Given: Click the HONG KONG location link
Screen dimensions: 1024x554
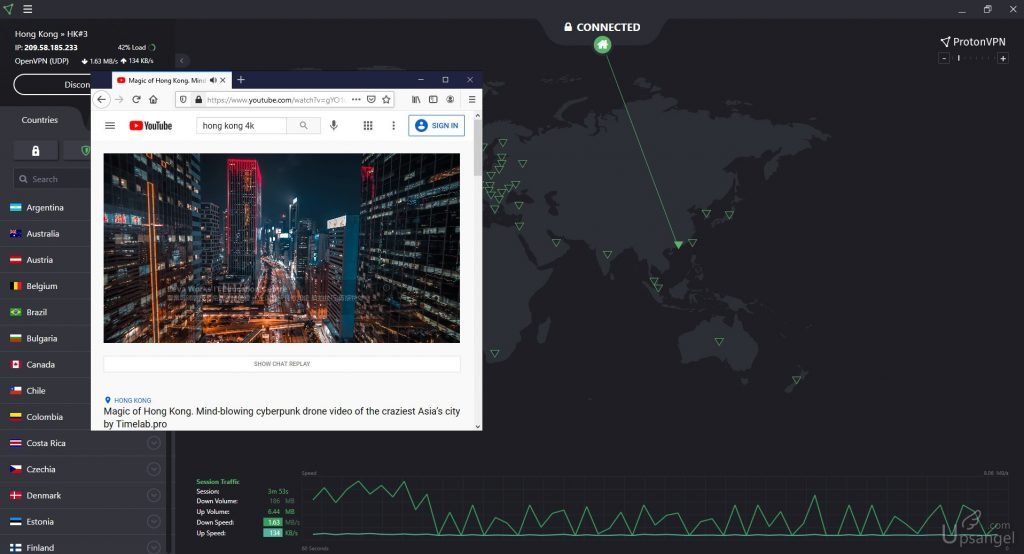Looking at the screenshot, I should [x=133, y=400].
